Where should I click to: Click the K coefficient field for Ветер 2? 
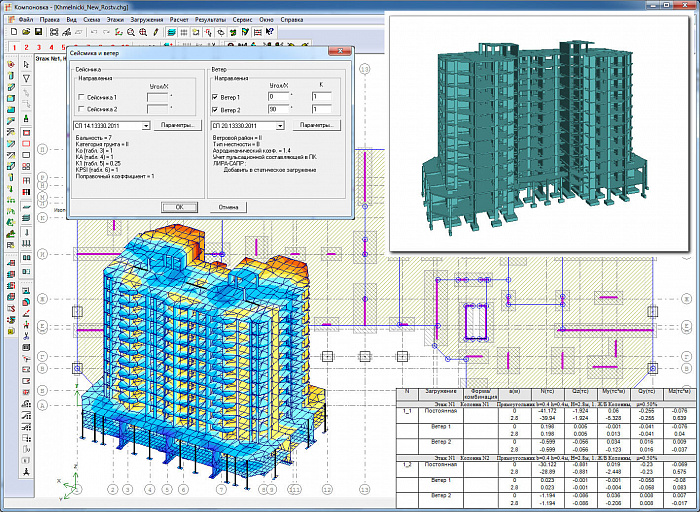pyautogui.click(x=321, y=109)
